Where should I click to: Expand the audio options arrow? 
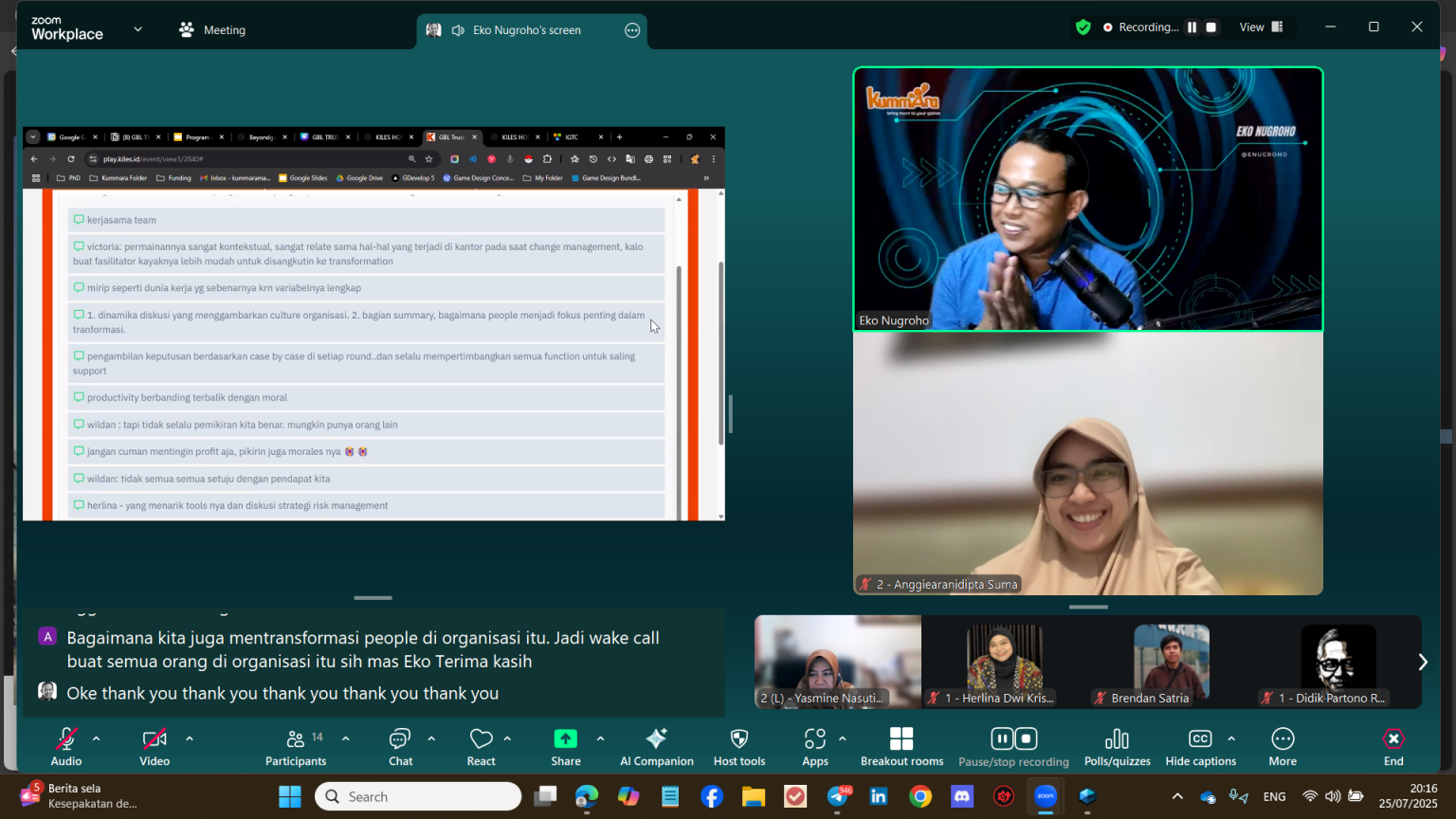click(x=96, y=738)
